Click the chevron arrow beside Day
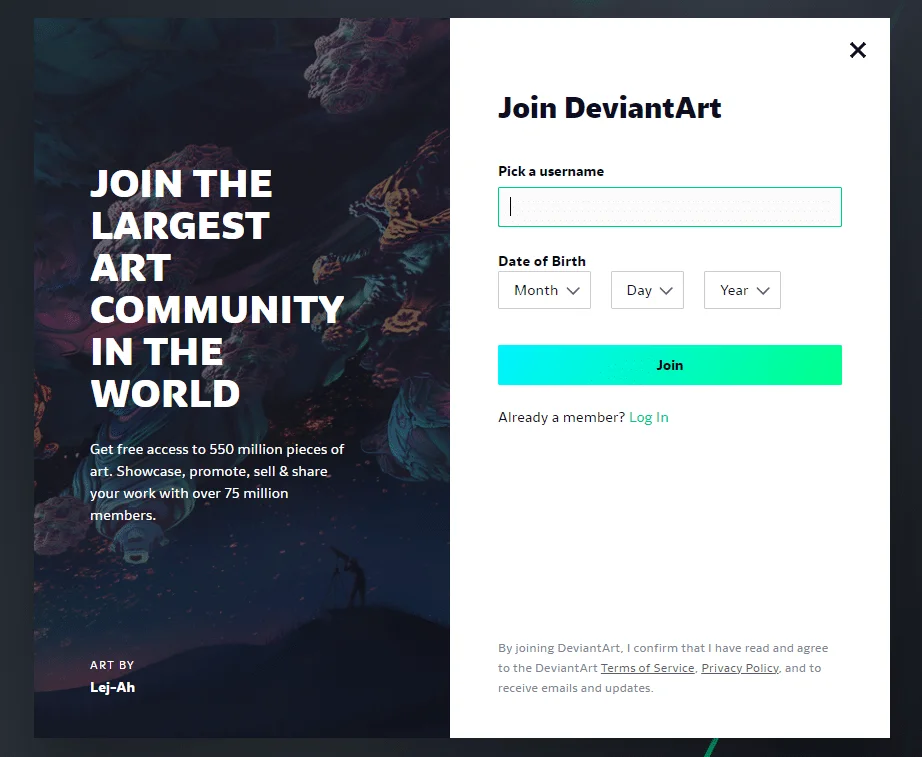This screenshot has width=922, height=757. pyautogui.click(x=666, y=291)
